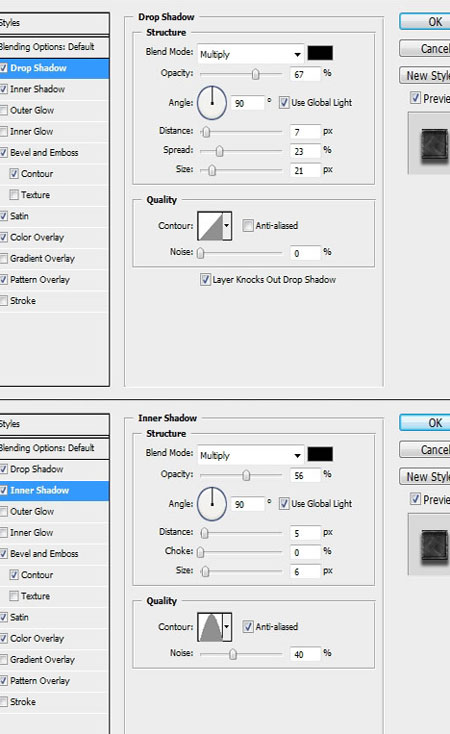
Task: Toggle Preview checkbox in the Inner Shadow dialog
Action: [x=415, y=499]
